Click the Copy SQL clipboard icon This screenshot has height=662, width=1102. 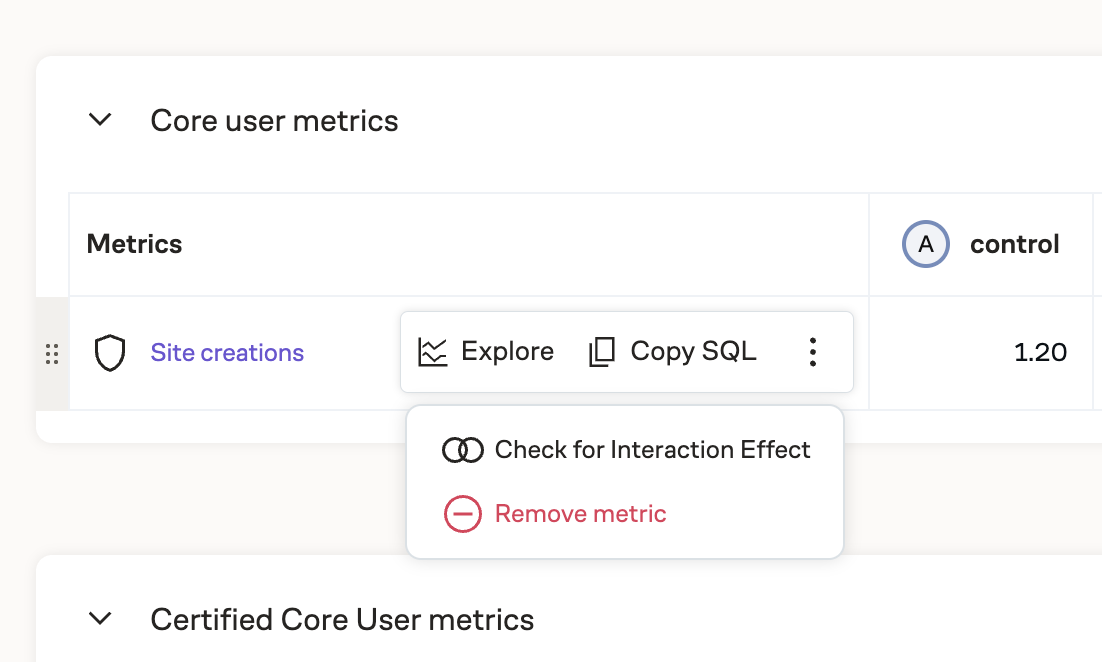(601, 352)
